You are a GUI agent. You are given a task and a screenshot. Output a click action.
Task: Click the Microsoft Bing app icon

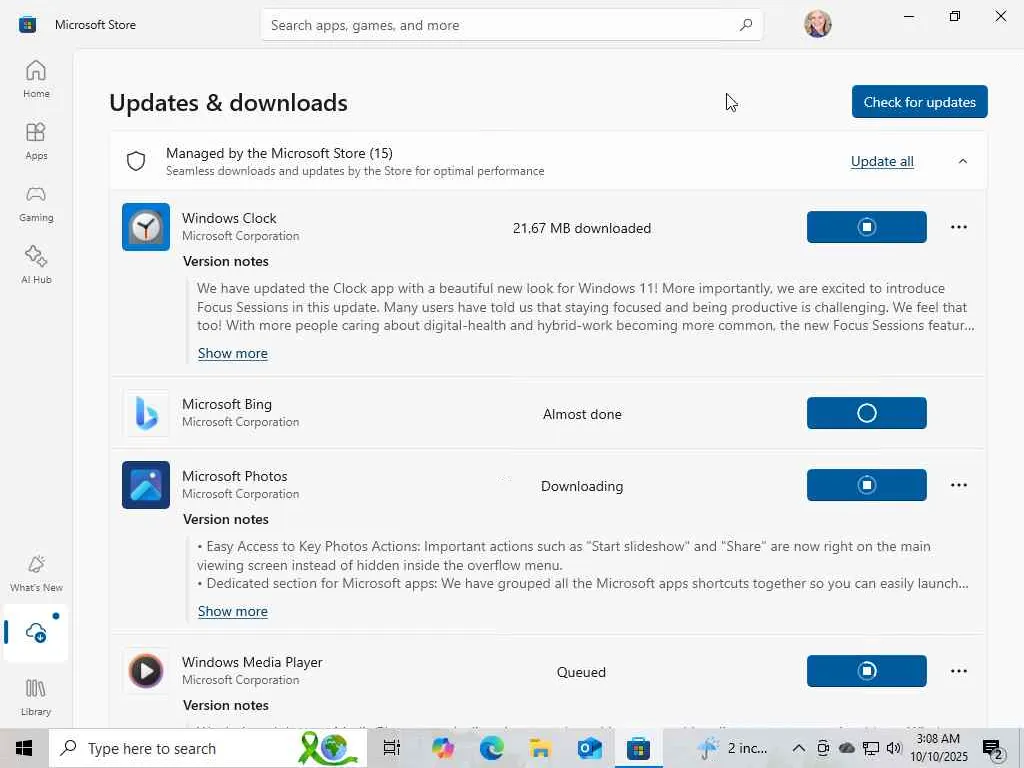[x=146, y=413]
